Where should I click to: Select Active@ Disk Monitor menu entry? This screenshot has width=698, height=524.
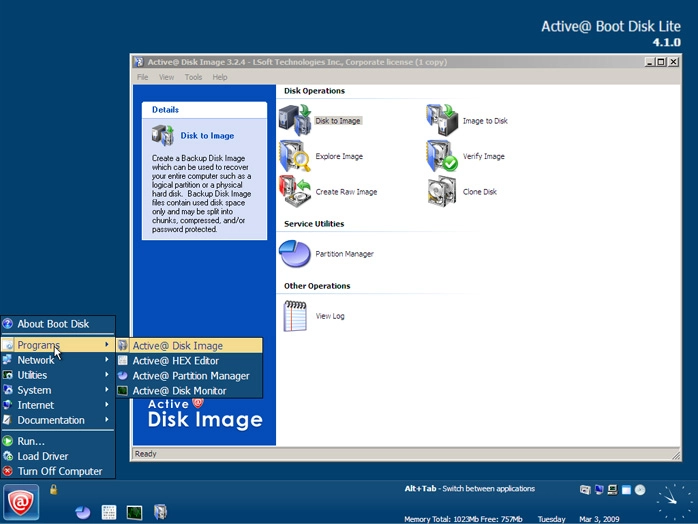(189, 391)
